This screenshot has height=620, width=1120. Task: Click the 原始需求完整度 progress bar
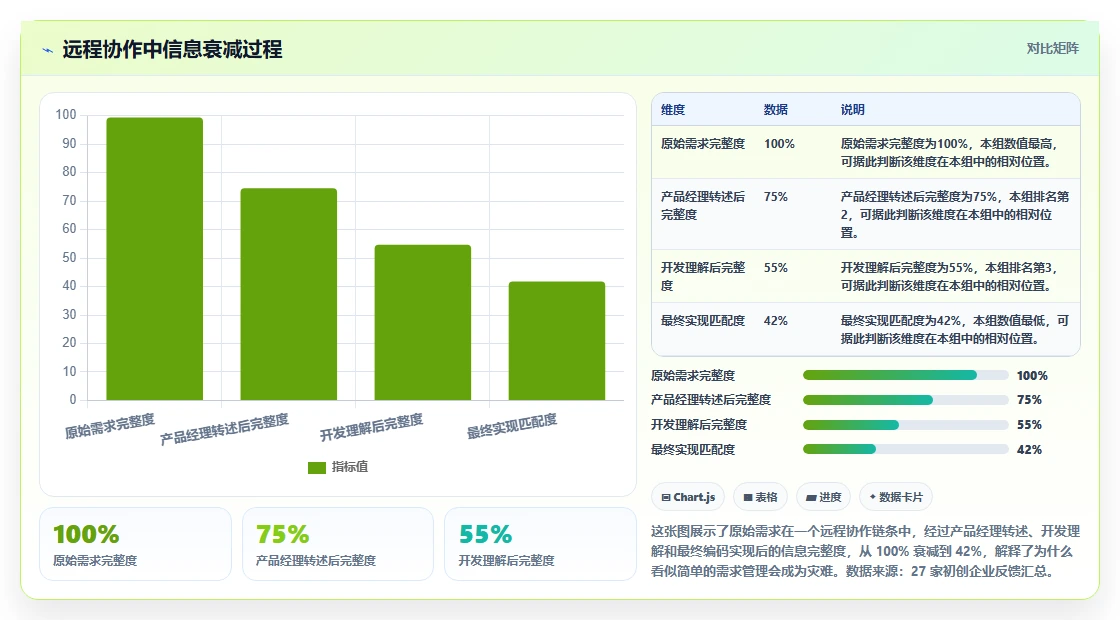(x=905, y=376)
